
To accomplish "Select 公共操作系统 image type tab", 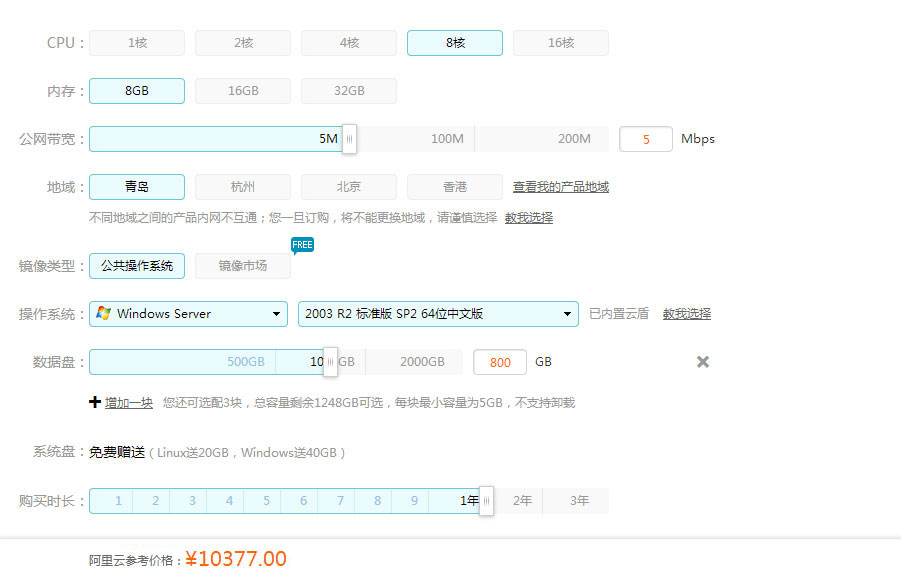I will pyautogui.click(x=137, y=266).
